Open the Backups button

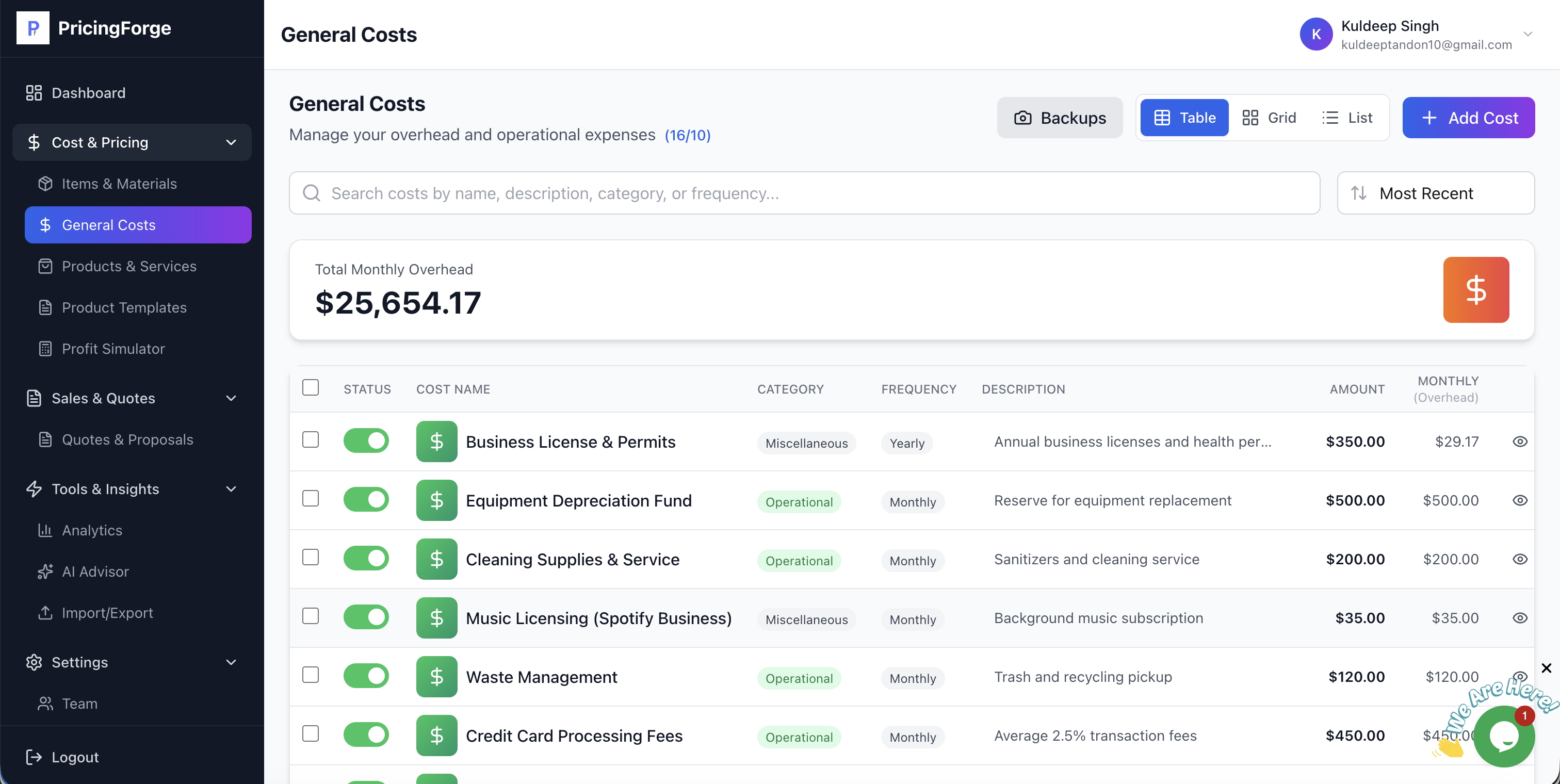[1060, 118]
